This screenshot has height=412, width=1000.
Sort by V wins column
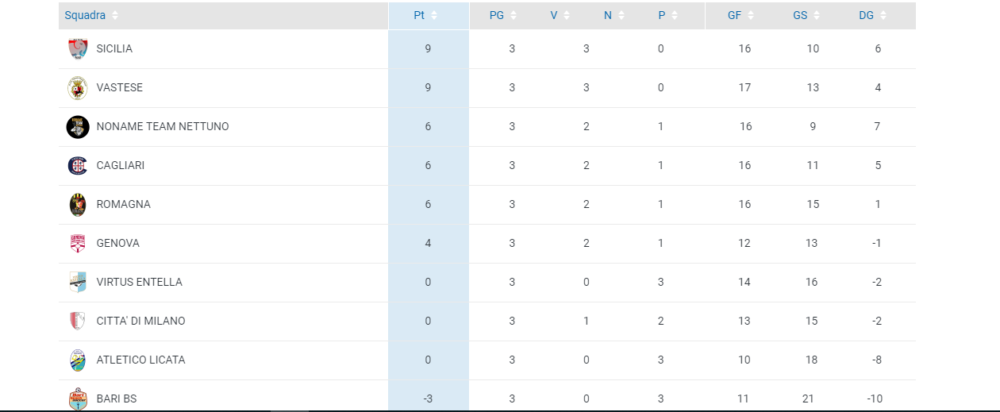(x=560, y=16)
